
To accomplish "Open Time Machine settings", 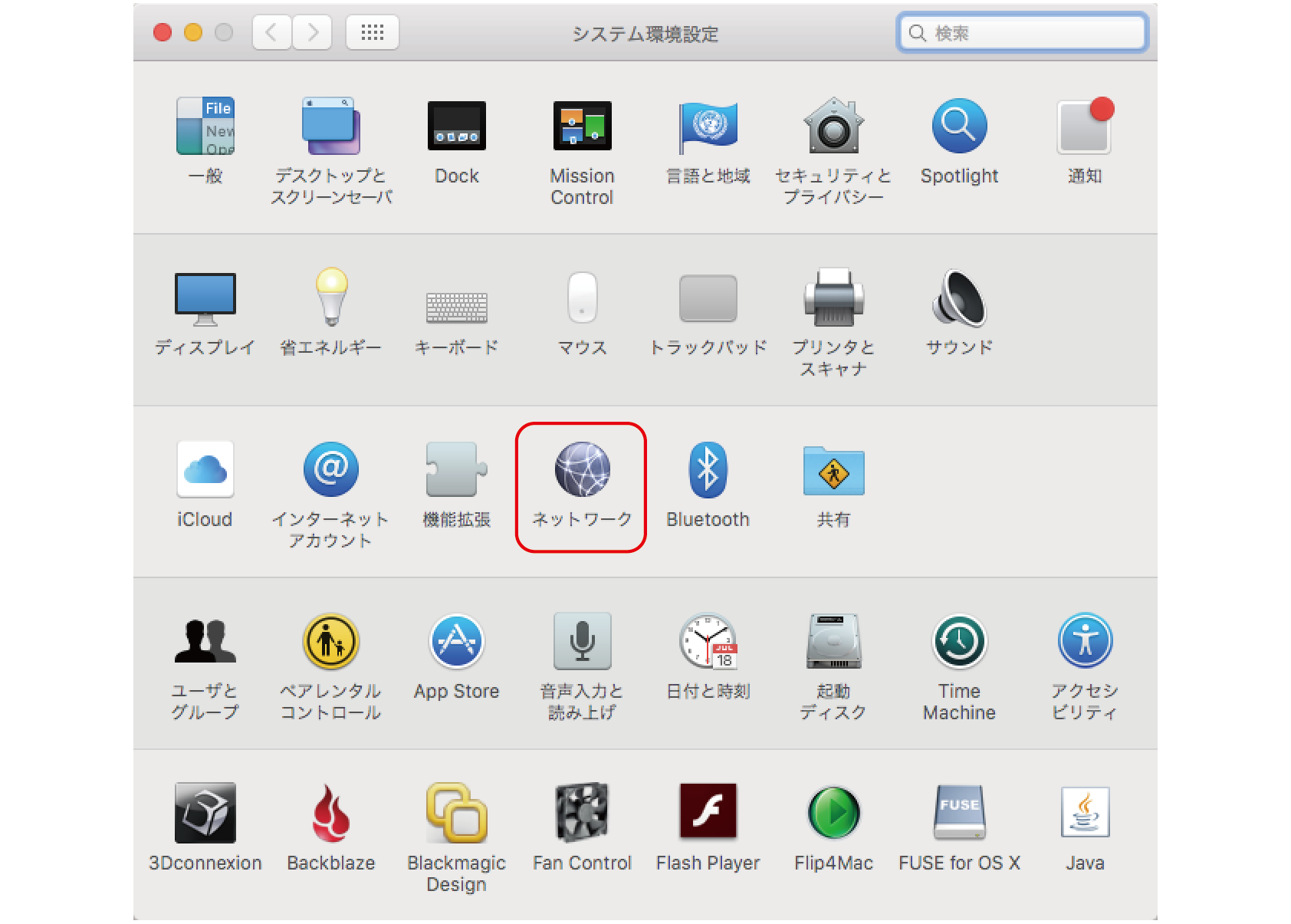I will 958,642.
